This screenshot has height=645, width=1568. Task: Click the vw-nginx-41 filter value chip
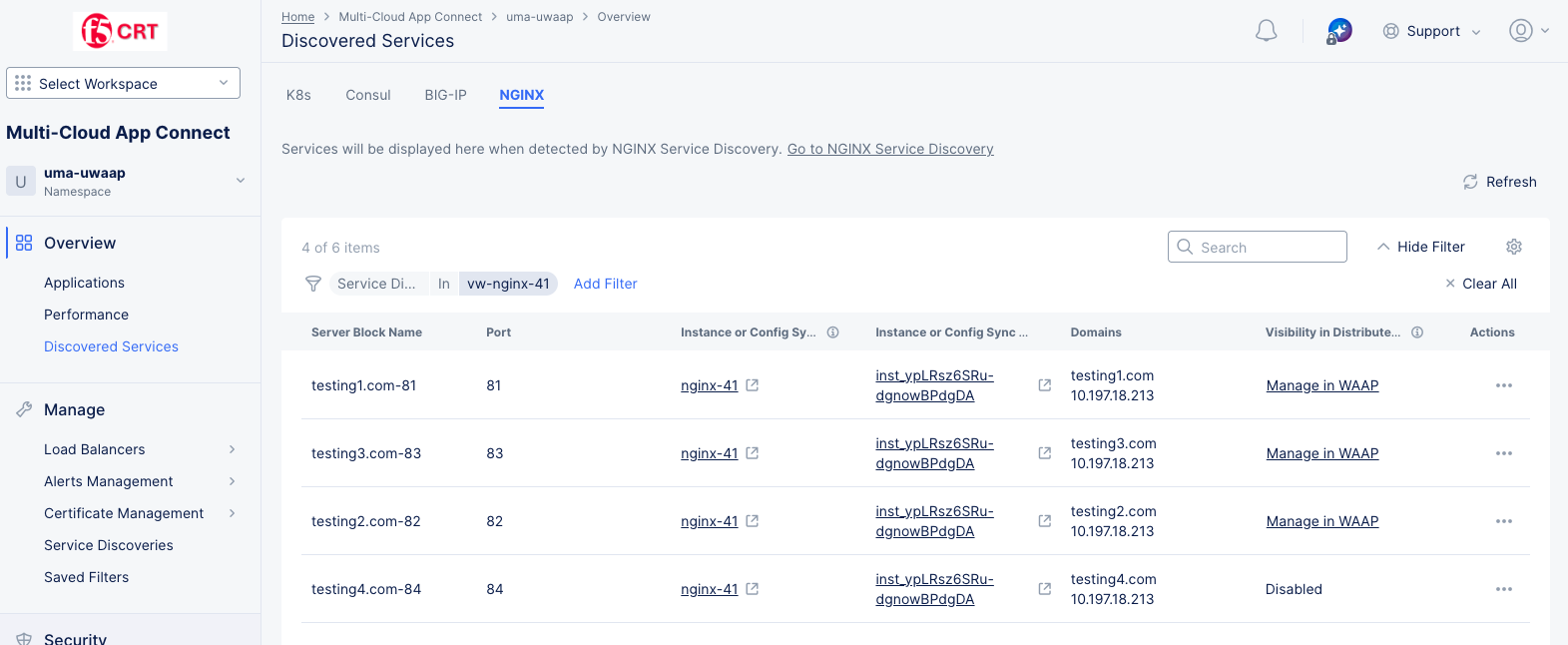508,284
